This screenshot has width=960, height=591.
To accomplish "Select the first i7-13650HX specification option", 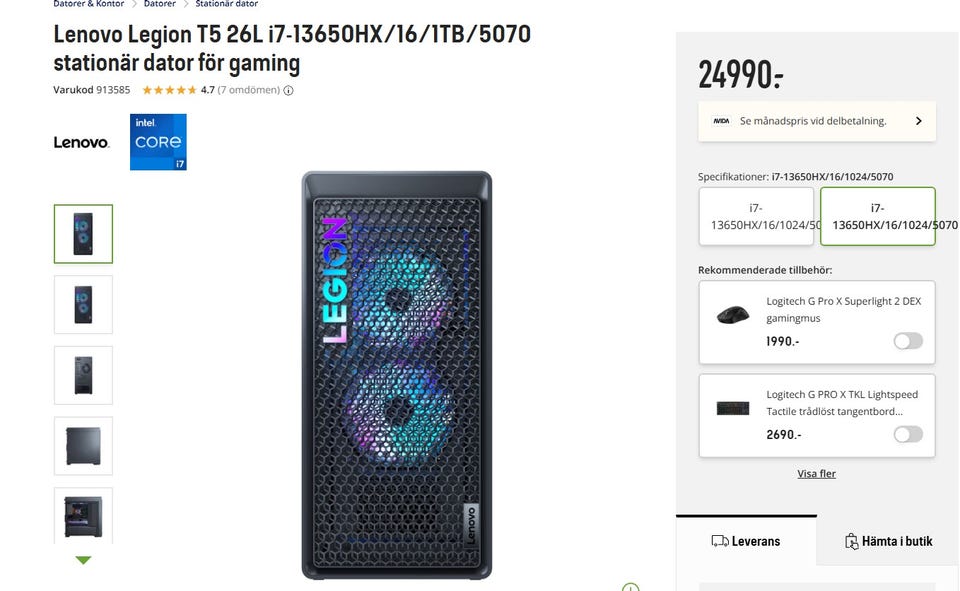I will 756,216.
